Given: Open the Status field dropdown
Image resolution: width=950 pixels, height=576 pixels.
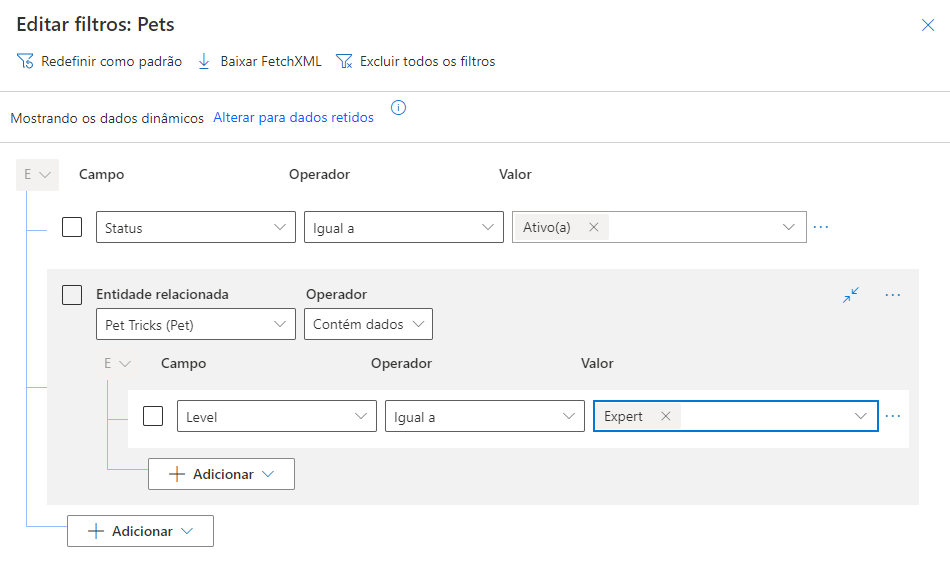Looking at the screenshot, I should coord(196,228).
